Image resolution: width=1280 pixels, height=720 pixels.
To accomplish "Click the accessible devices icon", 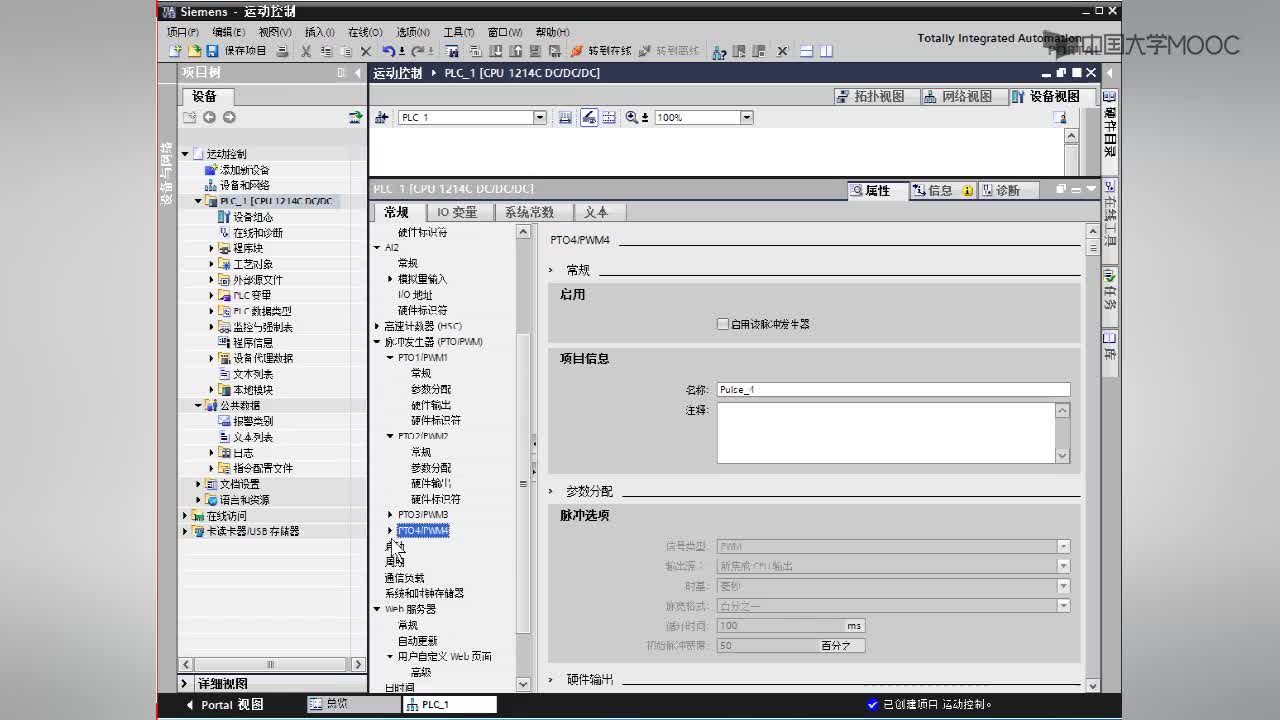I will point(718,51).
